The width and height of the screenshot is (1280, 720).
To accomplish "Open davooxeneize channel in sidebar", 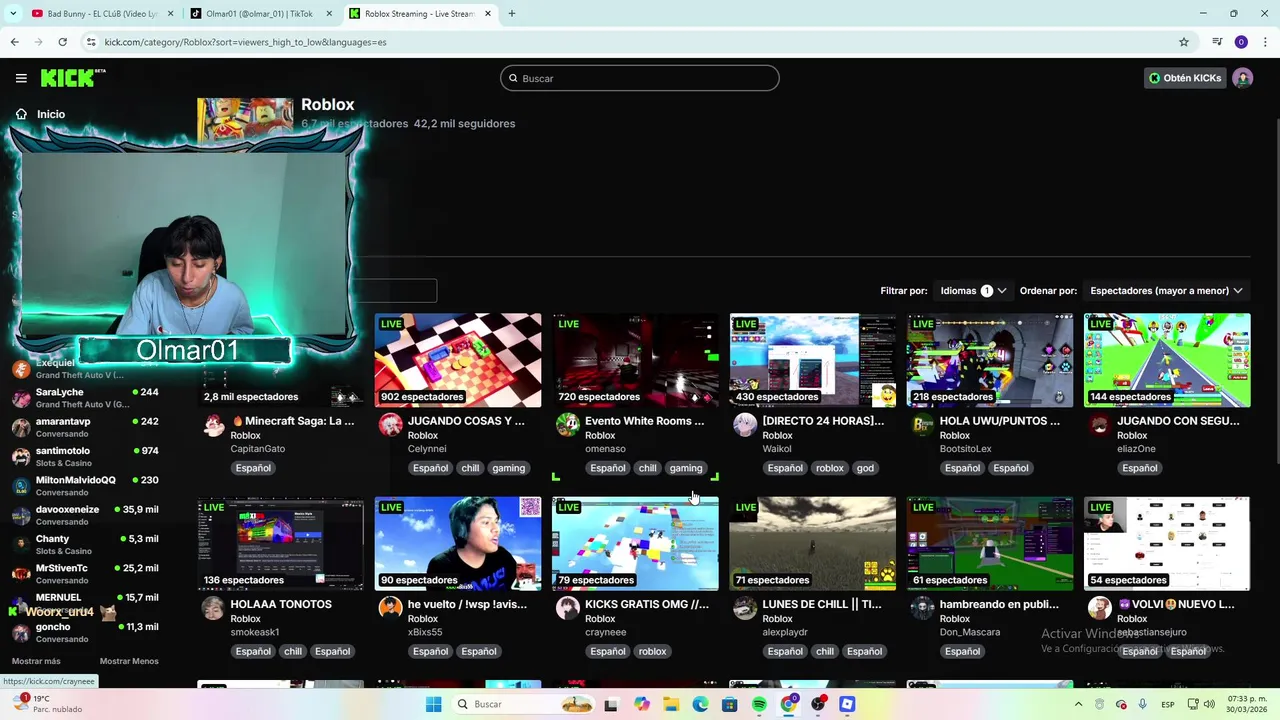I will pos(86,515).
